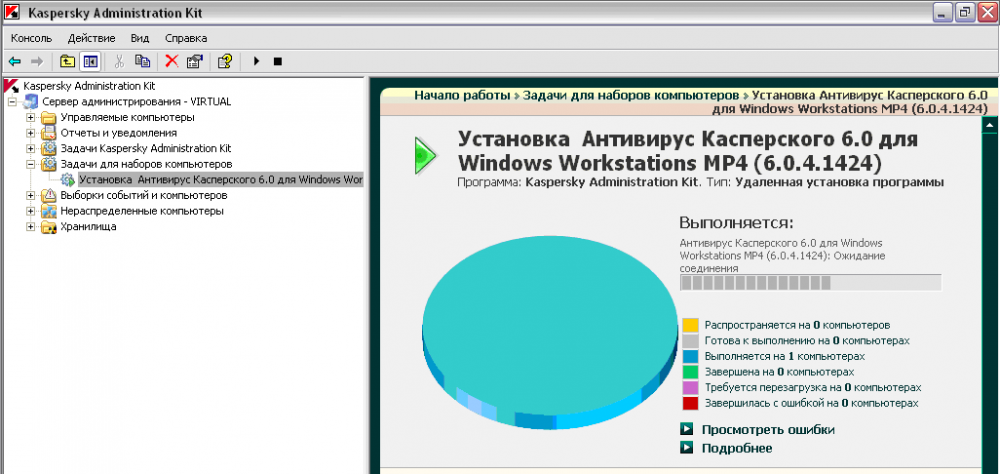Click the Выполняется на 1 компьютерах text
Viewport: 1000px width, 474px height.
784,356
